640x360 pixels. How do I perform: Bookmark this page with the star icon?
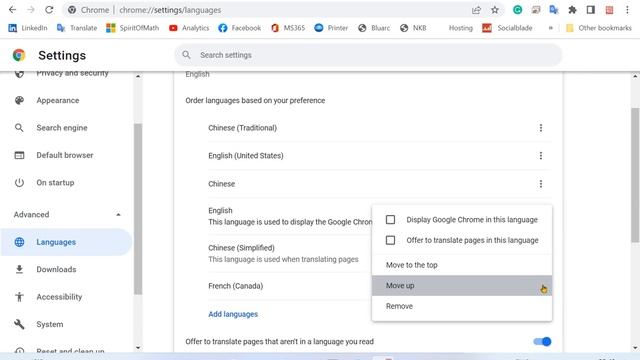[x=495, y=10]
